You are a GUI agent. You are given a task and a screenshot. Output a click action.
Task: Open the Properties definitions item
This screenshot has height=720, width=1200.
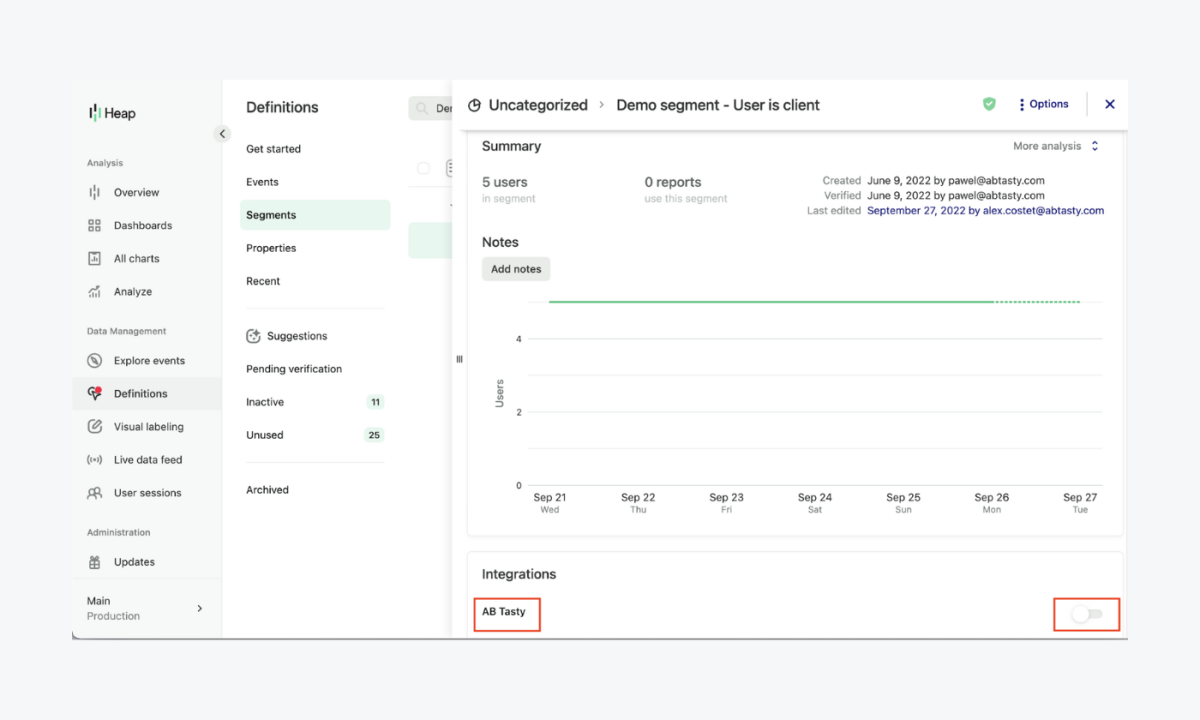point(272,248)
